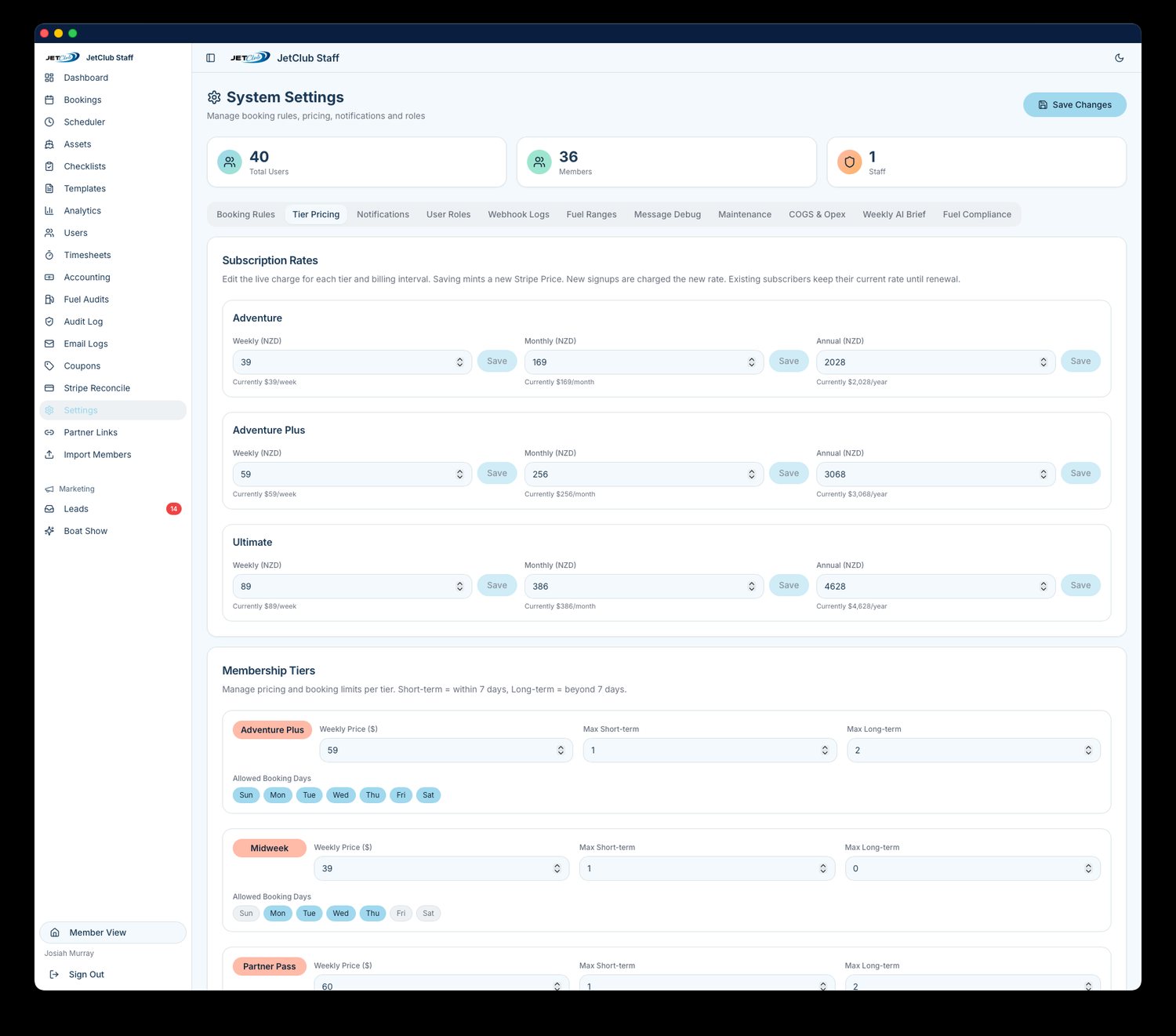Enable Sat for Midweek booking days
Image resolution: width=1176 pixels, height=1036 pixels.
pos(428,914)
